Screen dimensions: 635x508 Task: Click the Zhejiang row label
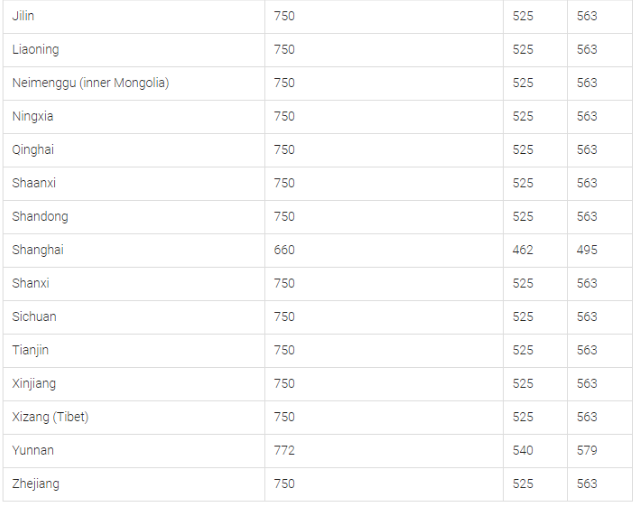click(x=36, y=483)
